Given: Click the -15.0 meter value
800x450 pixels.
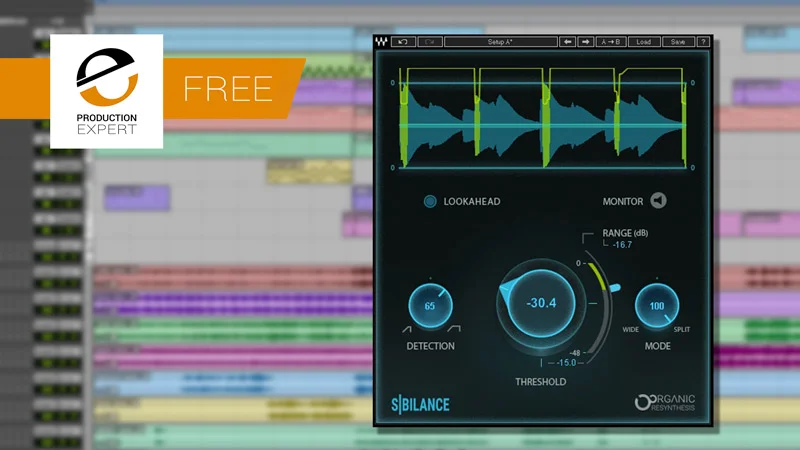Looking at the screenshot, I should [x=566, y=363].
